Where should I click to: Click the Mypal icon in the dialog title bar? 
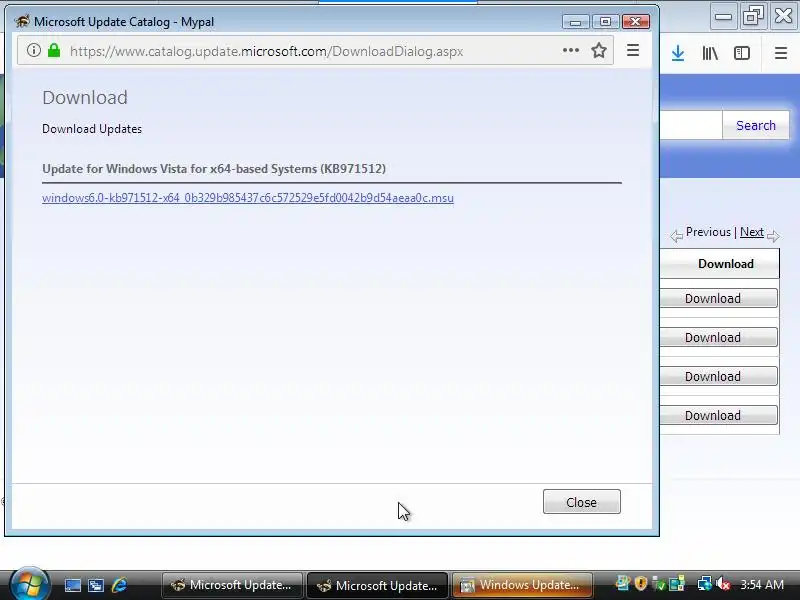point(22,21)
